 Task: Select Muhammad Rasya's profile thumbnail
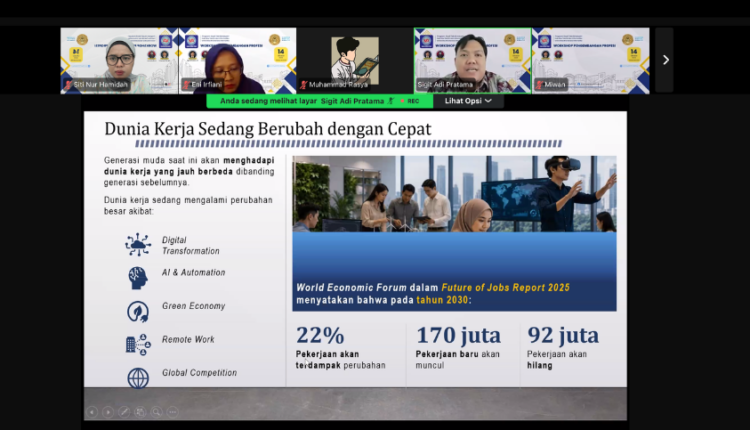pyautogui.click(x=355, y=61)
